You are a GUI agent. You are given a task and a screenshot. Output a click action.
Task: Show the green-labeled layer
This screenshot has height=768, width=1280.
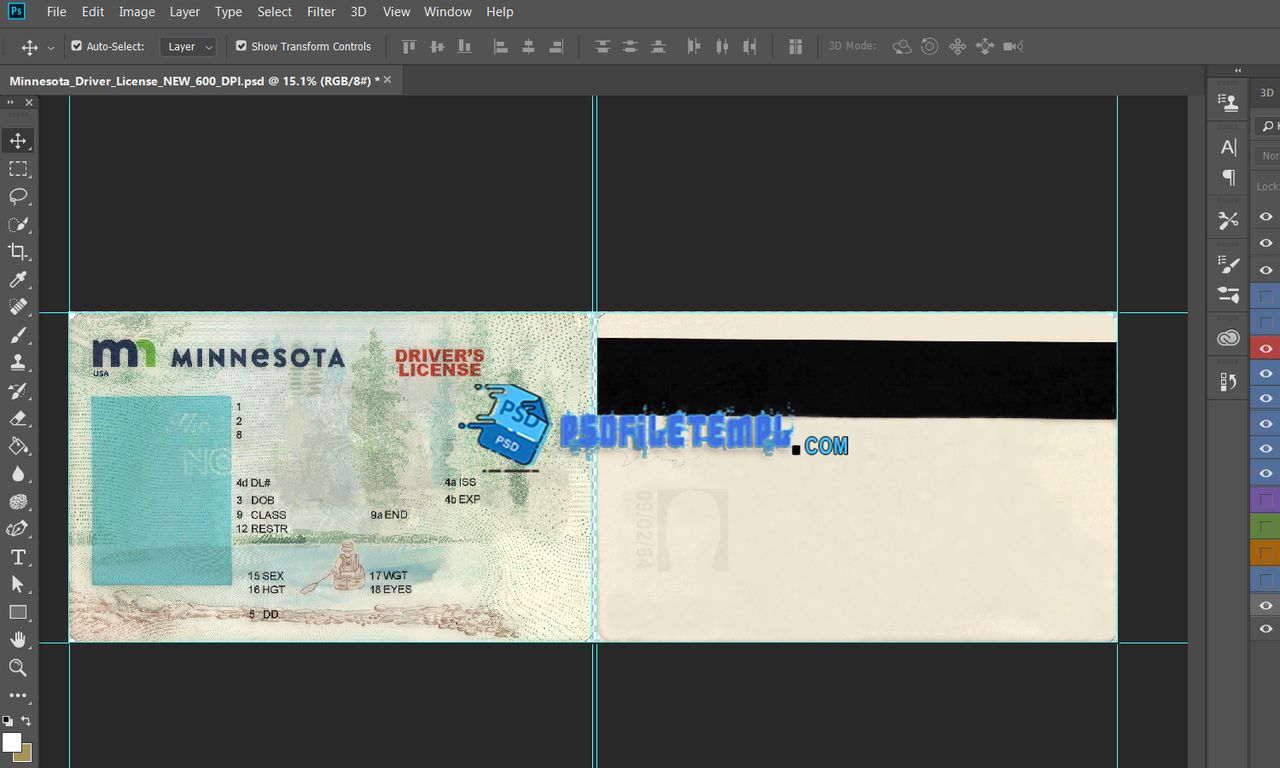pyautogui.click(x=1266, y=526)
